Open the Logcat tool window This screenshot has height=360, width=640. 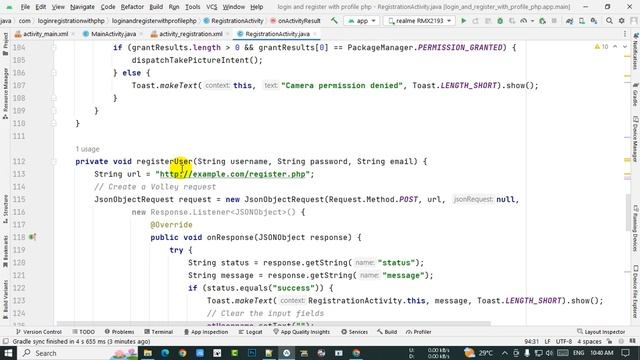[250, 332]
